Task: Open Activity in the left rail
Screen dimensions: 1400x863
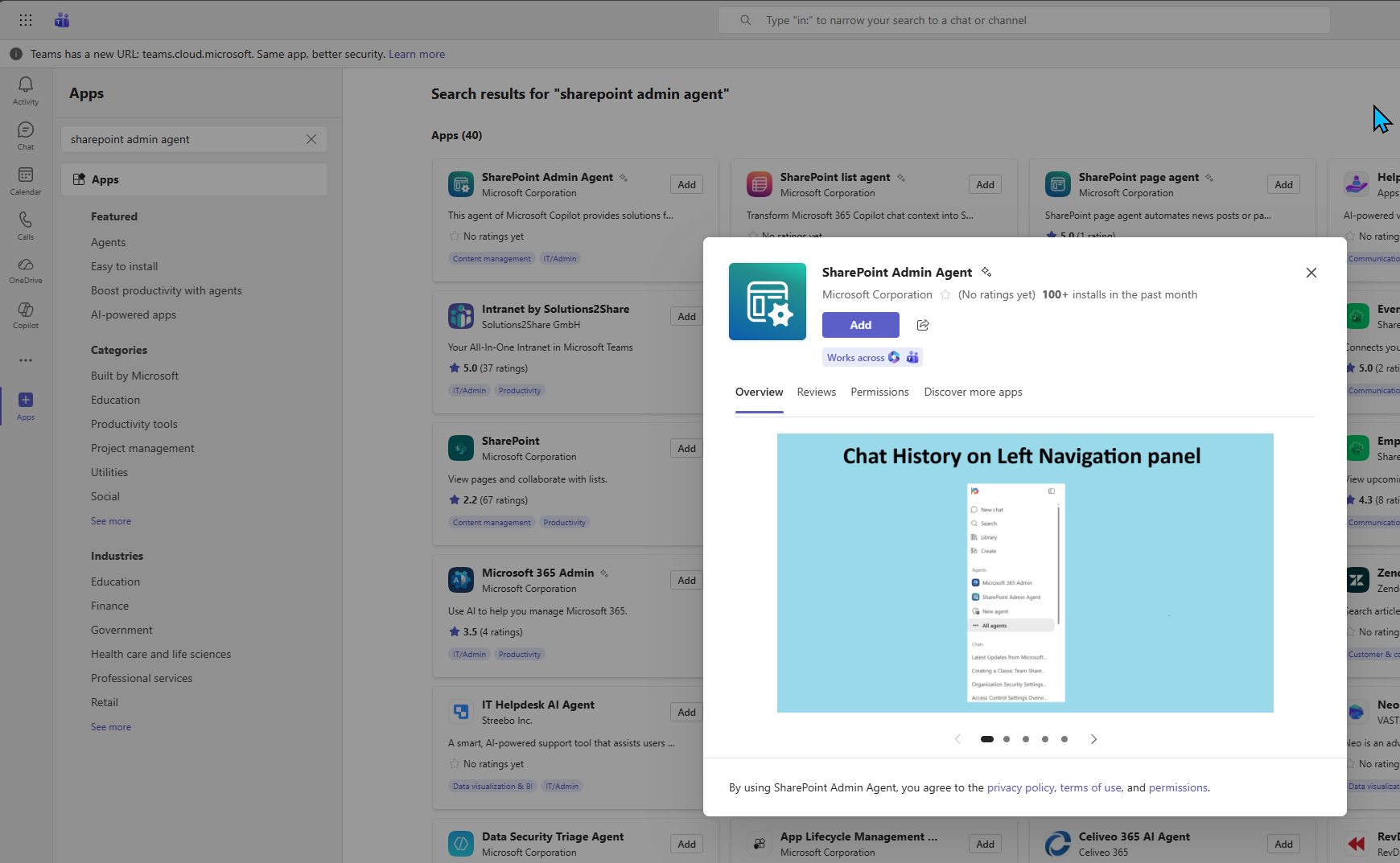Action: tap(26, 91)
